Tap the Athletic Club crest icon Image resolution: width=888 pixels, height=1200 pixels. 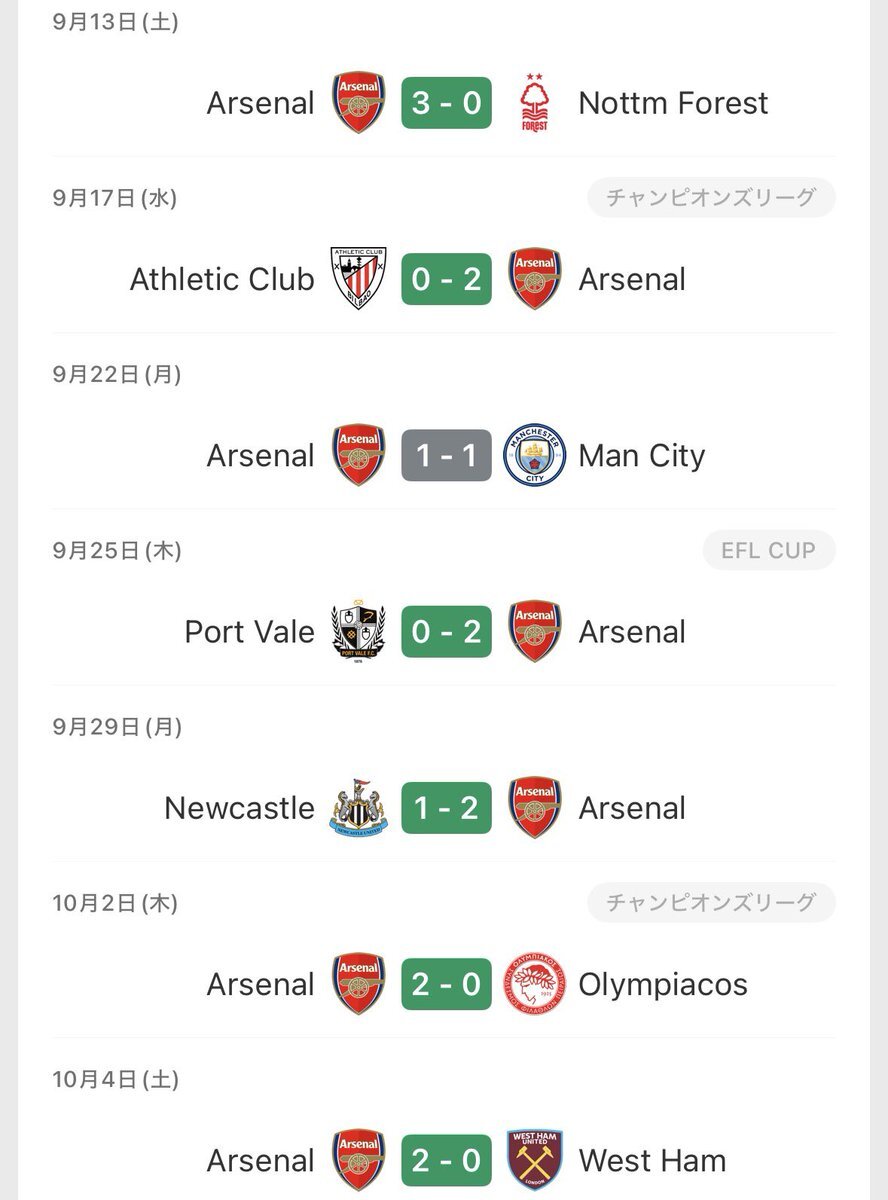pyautogui.click(x=358, y=279)
